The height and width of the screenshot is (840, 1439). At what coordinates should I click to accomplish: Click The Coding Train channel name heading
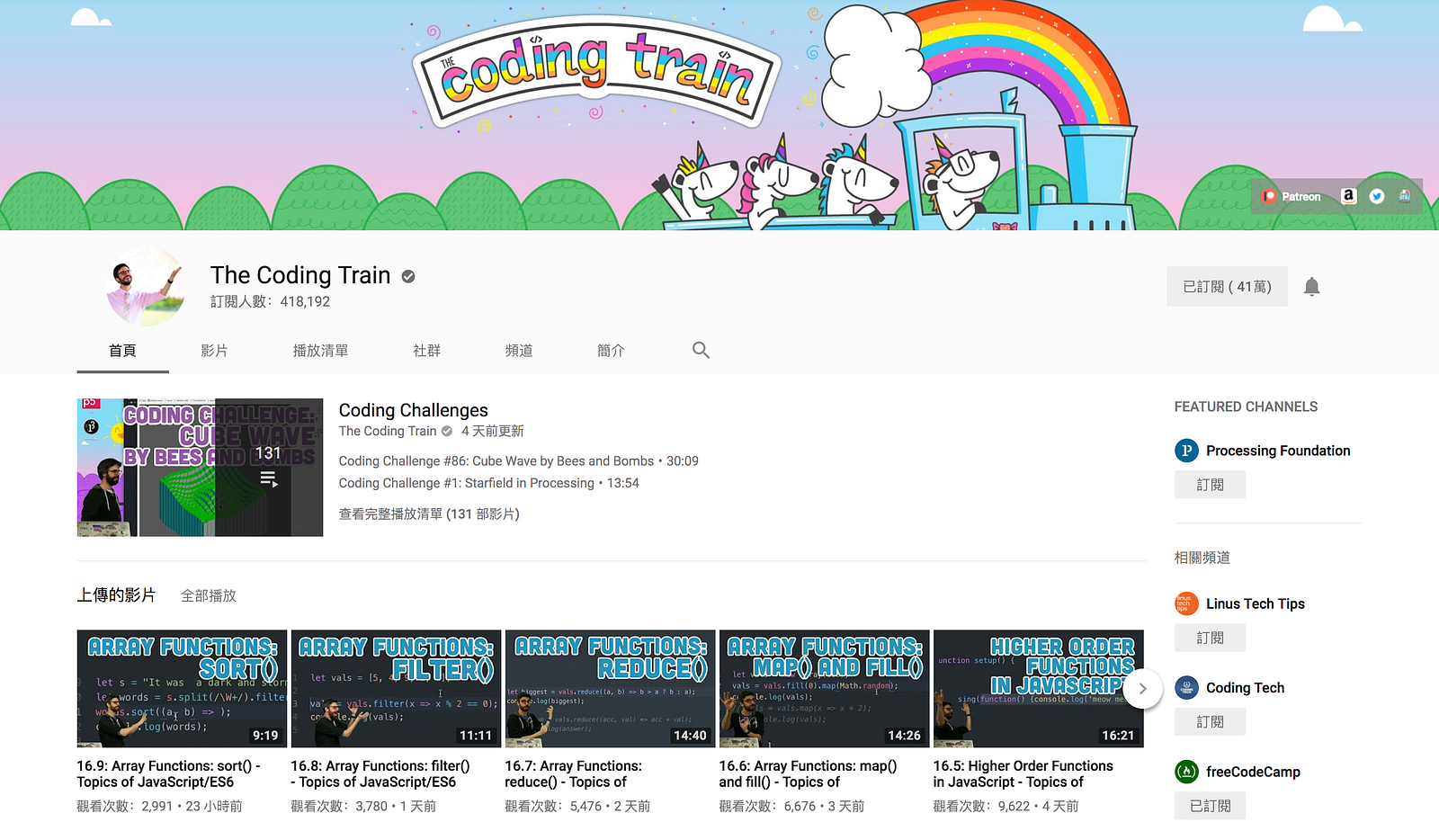300,275
